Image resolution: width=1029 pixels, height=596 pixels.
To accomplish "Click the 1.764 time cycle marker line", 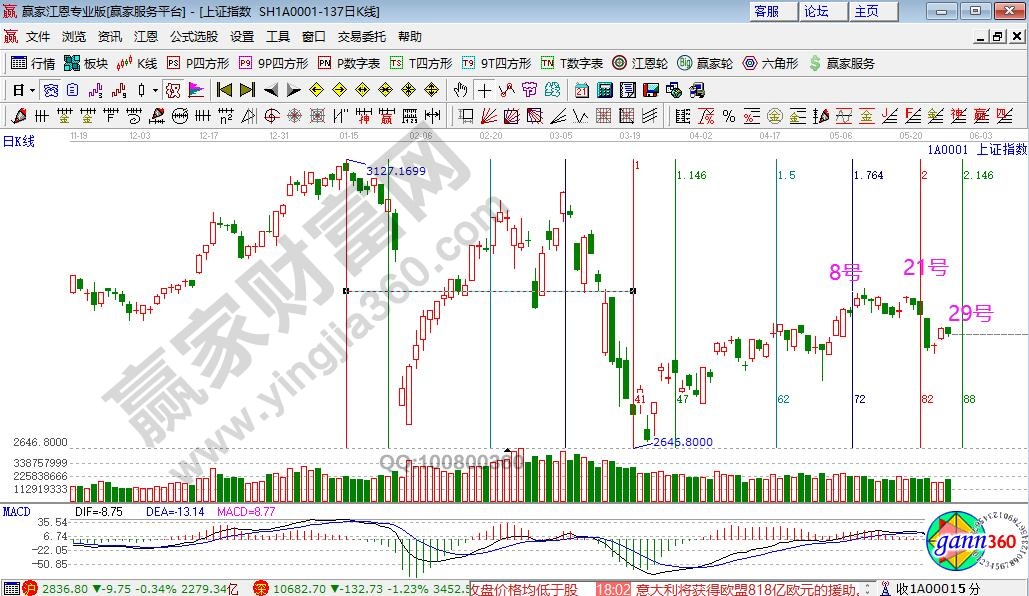I will tap(852, 302).
